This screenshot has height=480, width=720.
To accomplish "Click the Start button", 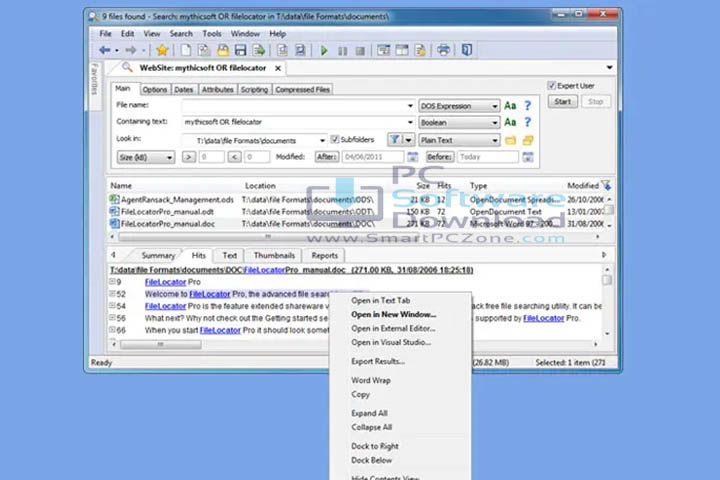I will coord(562,102).
